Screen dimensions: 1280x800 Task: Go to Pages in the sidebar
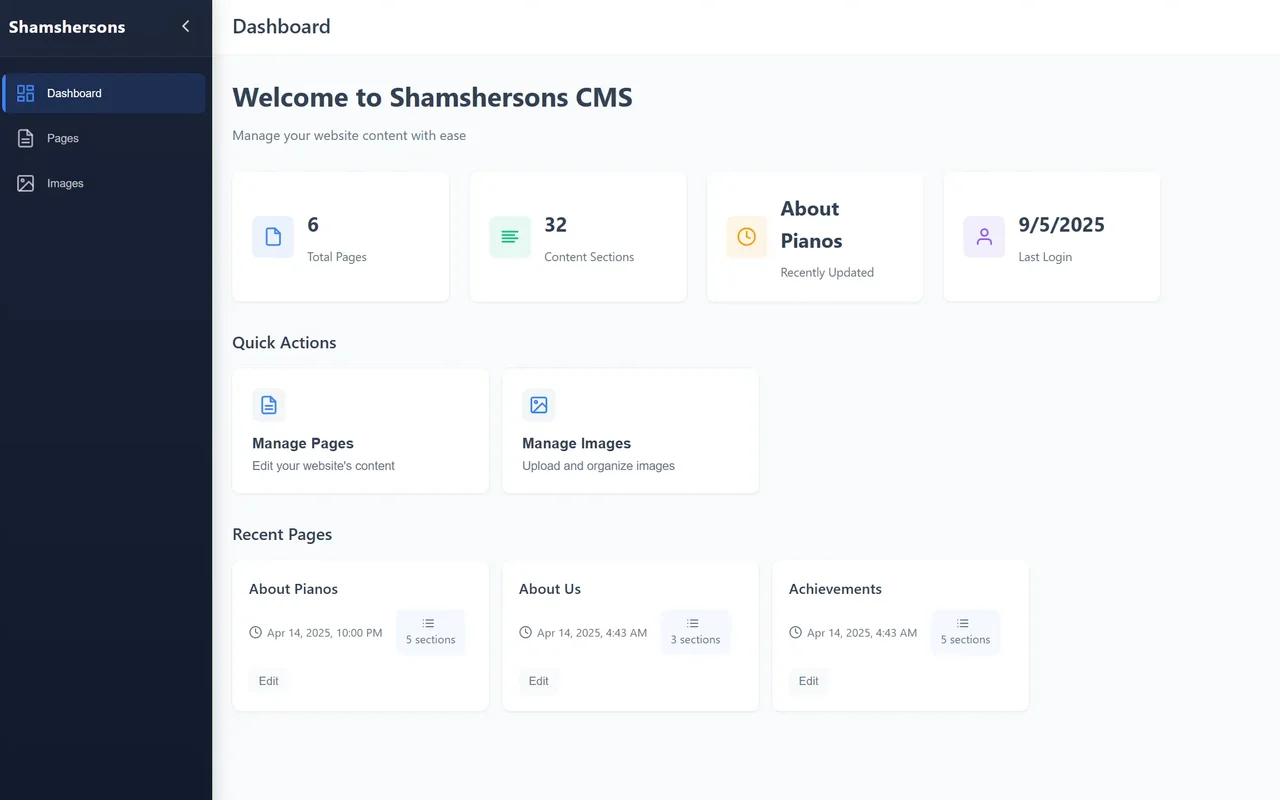[x=105, y=138]
